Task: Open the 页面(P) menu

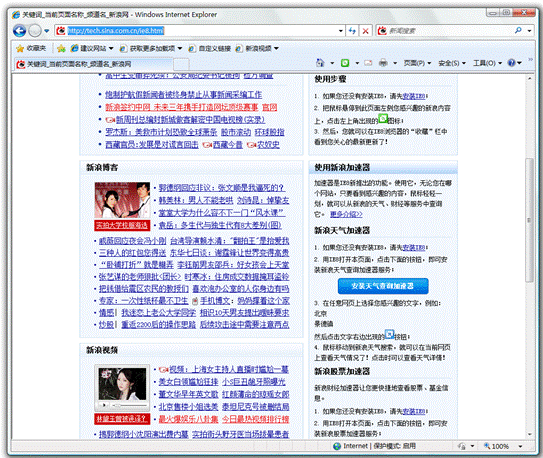Action: [417, 63]
